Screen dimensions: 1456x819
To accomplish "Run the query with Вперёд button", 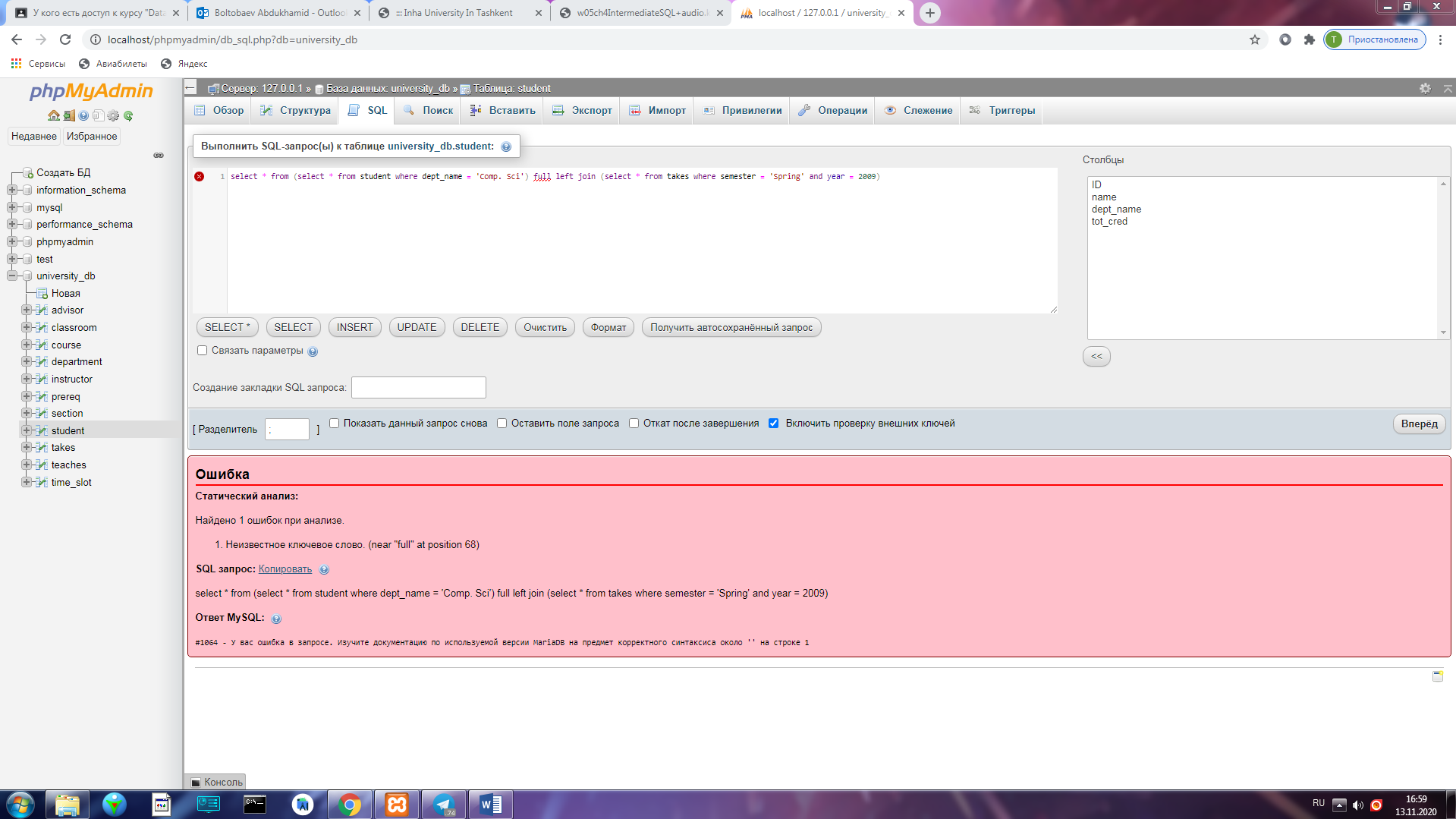I will coord(1419,424).
